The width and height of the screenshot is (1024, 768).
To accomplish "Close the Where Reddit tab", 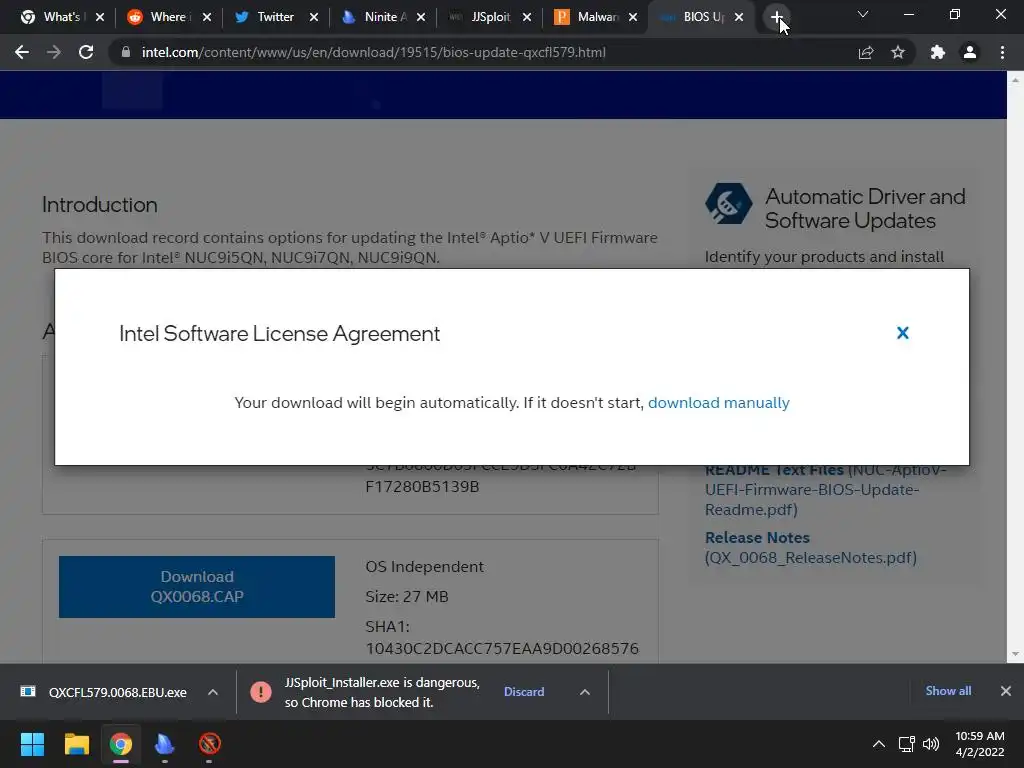I will 207,17.
